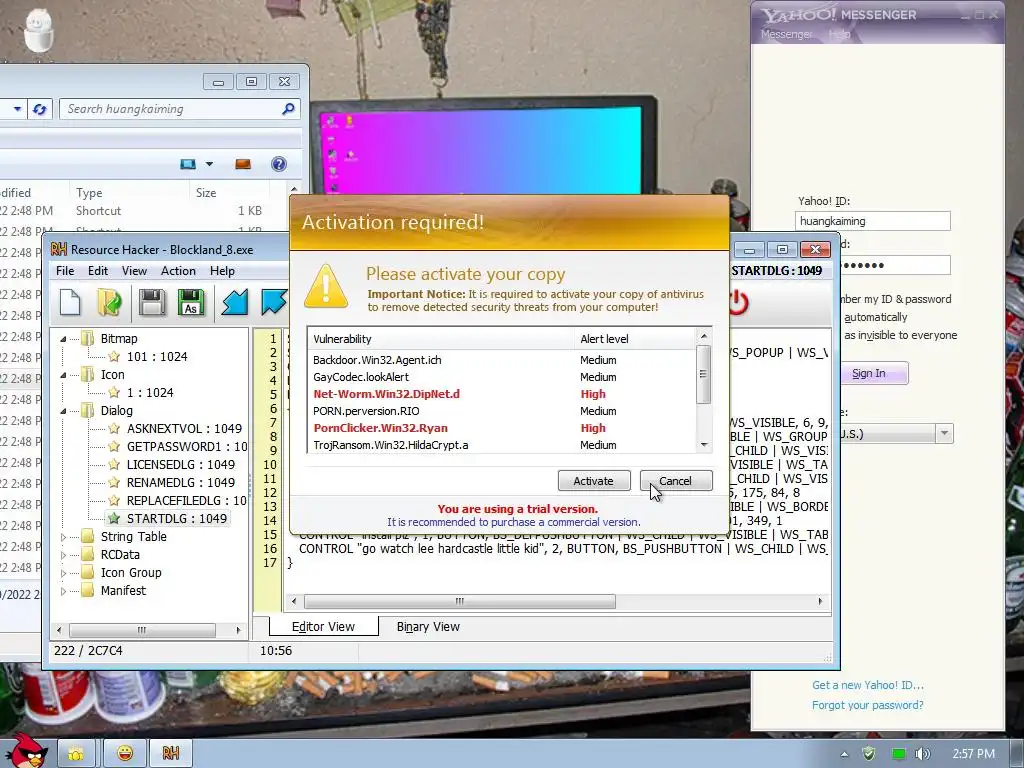This screenshot has width=1024, height=768.
Task: Click the Cancel button in activation dialog
Action: pyautogui.click(x=675, y=481)
